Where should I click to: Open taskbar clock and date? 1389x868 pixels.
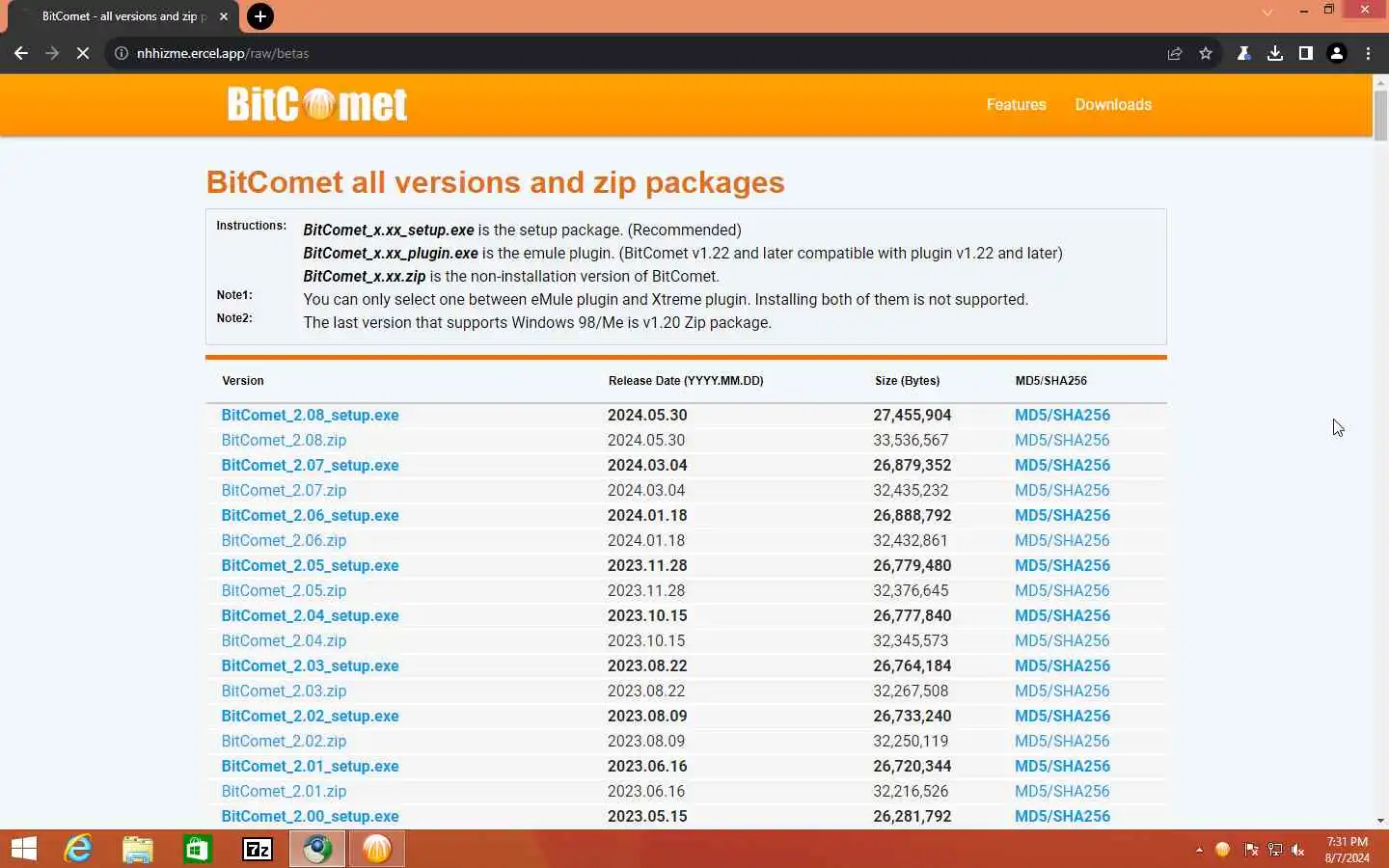coord(1347,850)
